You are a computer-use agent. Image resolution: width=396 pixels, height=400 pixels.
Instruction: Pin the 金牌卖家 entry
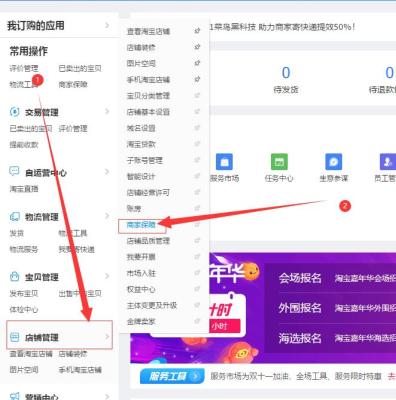tap(197, 321)
